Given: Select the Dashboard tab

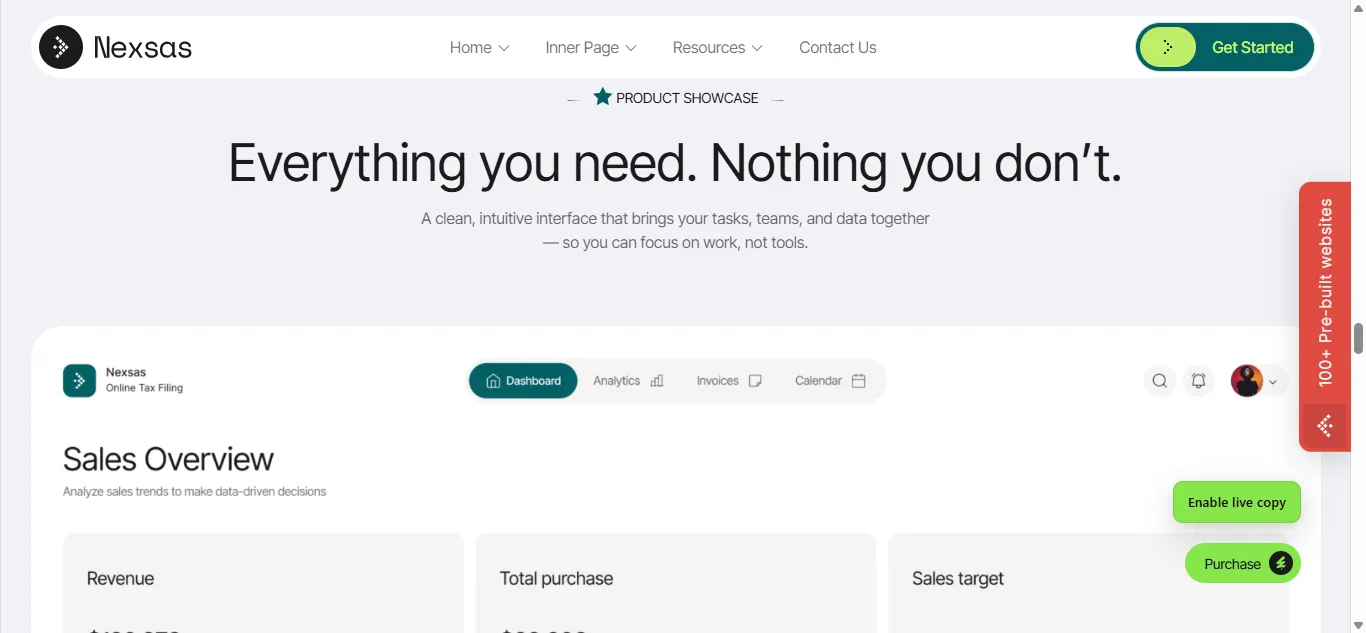Looking at the screenshot, I should coord(523,381).
